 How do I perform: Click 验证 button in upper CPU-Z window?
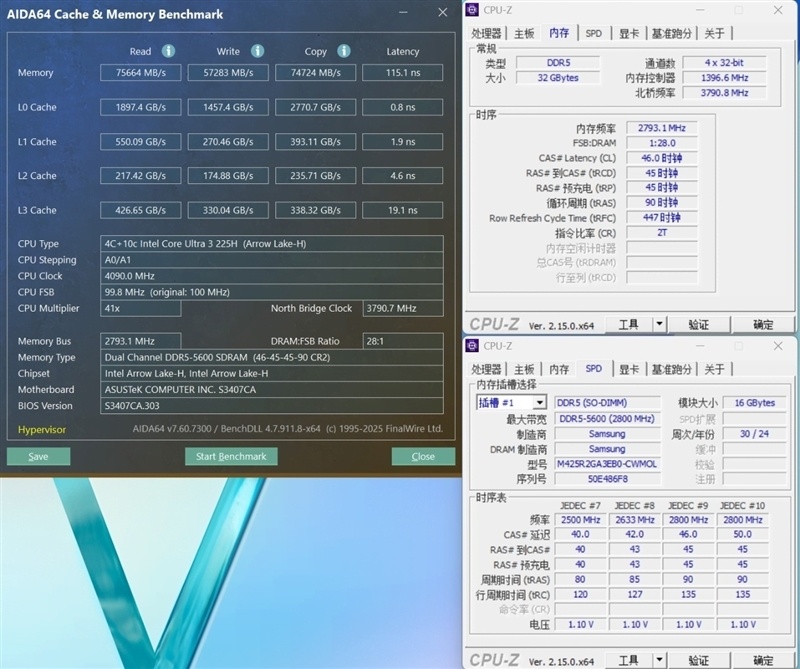tap(698, 324)
